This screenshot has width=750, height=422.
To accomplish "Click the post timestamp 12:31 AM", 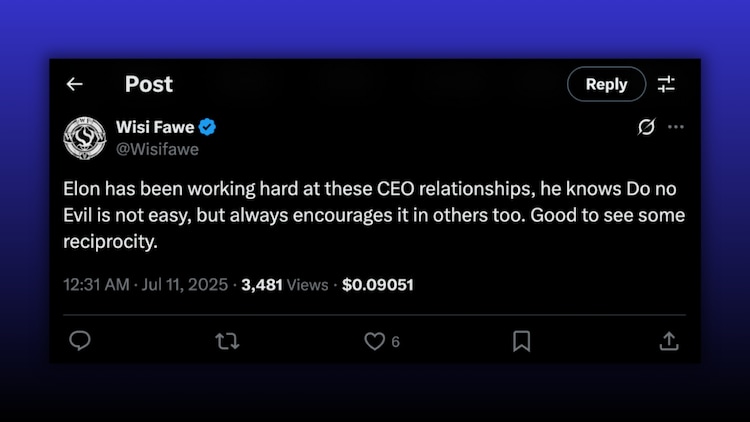I will point(95,284).
